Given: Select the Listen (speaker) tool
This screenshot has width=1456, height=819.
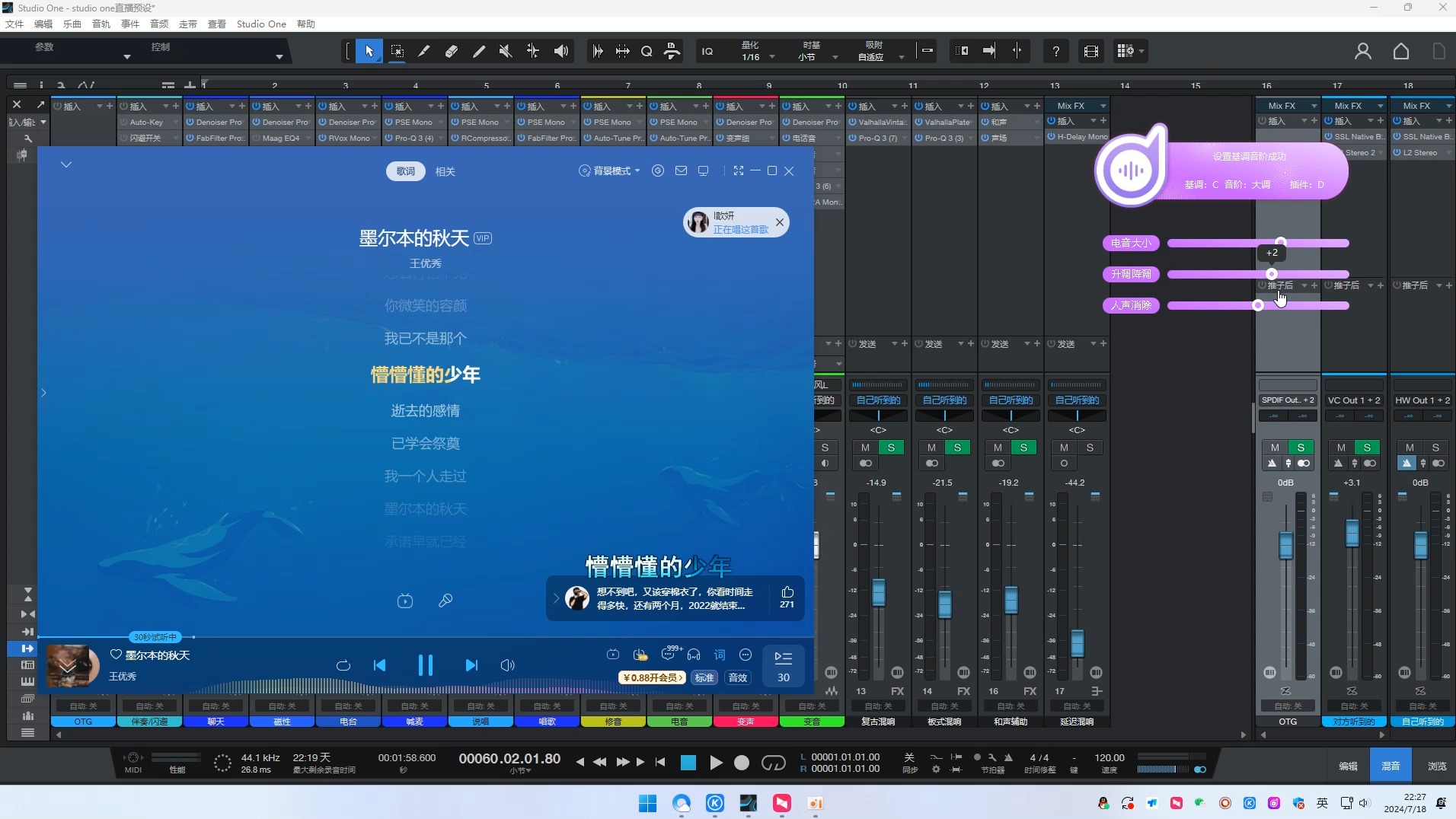Looking at the screenshot, I should (561, 51).
